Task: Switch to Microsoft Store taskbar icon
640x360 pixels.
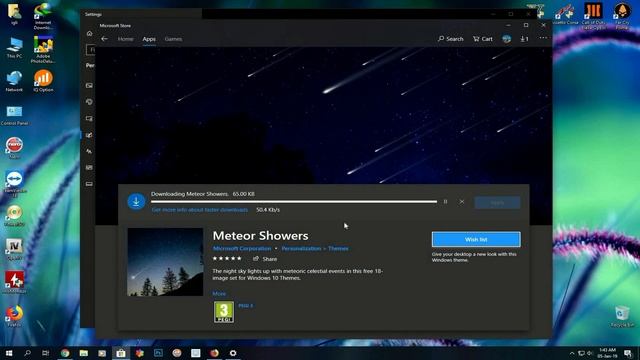Action: 121,353
